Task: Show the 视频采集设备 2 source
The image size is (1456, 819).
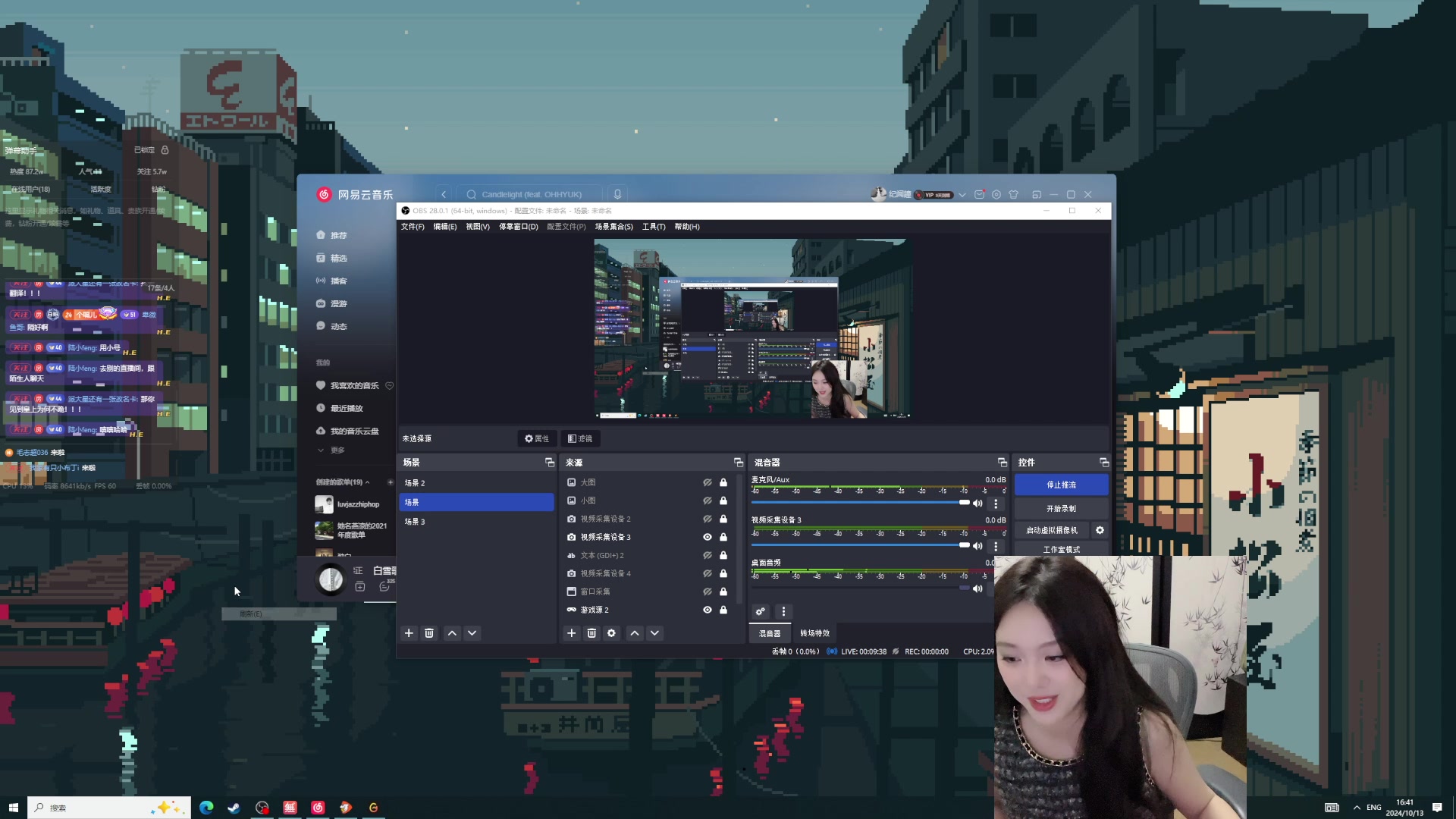Action: (708, 519)
